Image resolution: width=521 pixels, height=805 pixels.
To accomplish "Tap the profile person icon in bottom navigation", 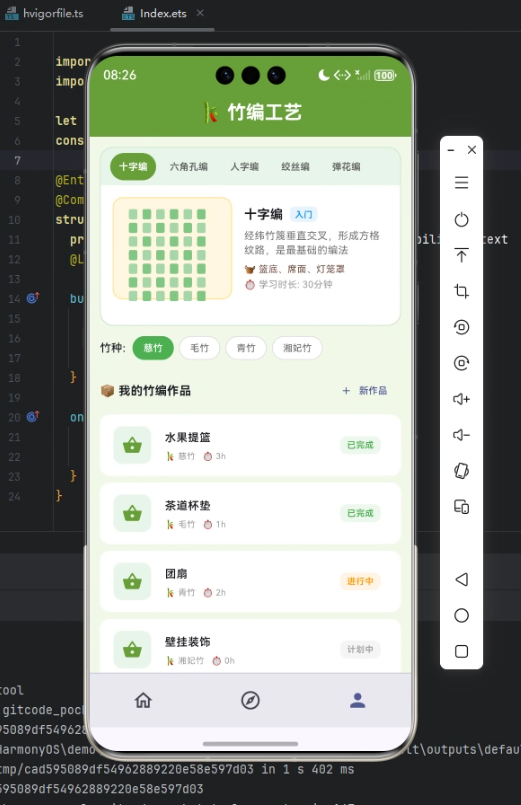I will tap(358, 700).
